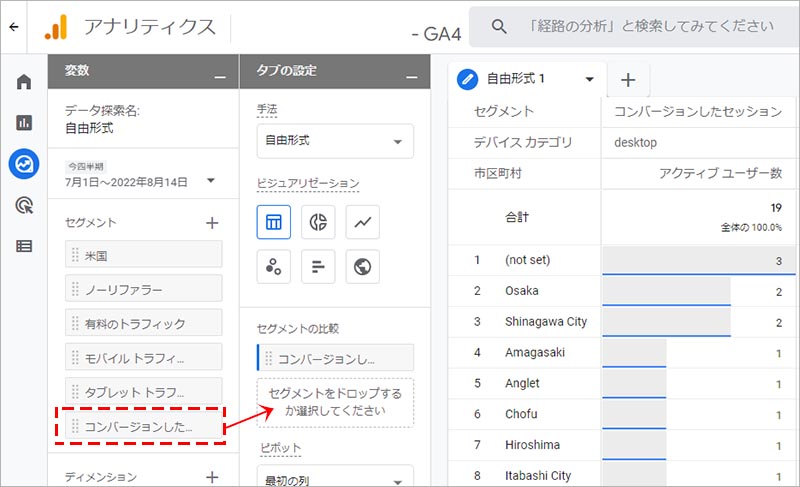The image size is (800, 487).
Task: Open Advertising icon in left sidebar
Action: click(23, 204)
